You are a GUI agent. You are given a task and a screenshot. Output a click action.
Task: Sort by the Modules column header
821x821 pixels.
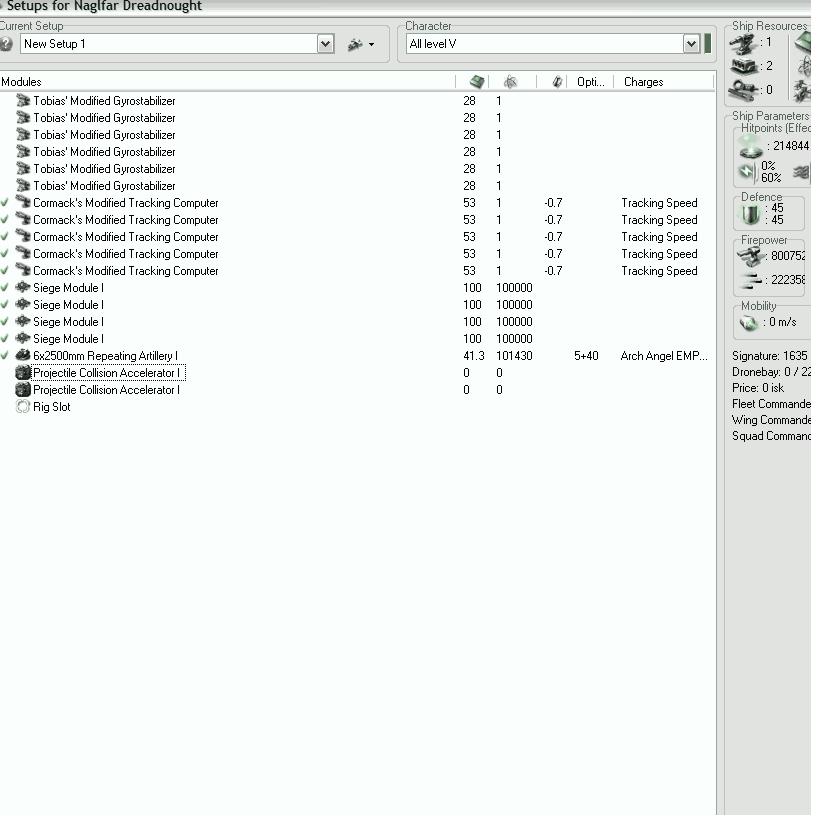[x=227, y=82]
